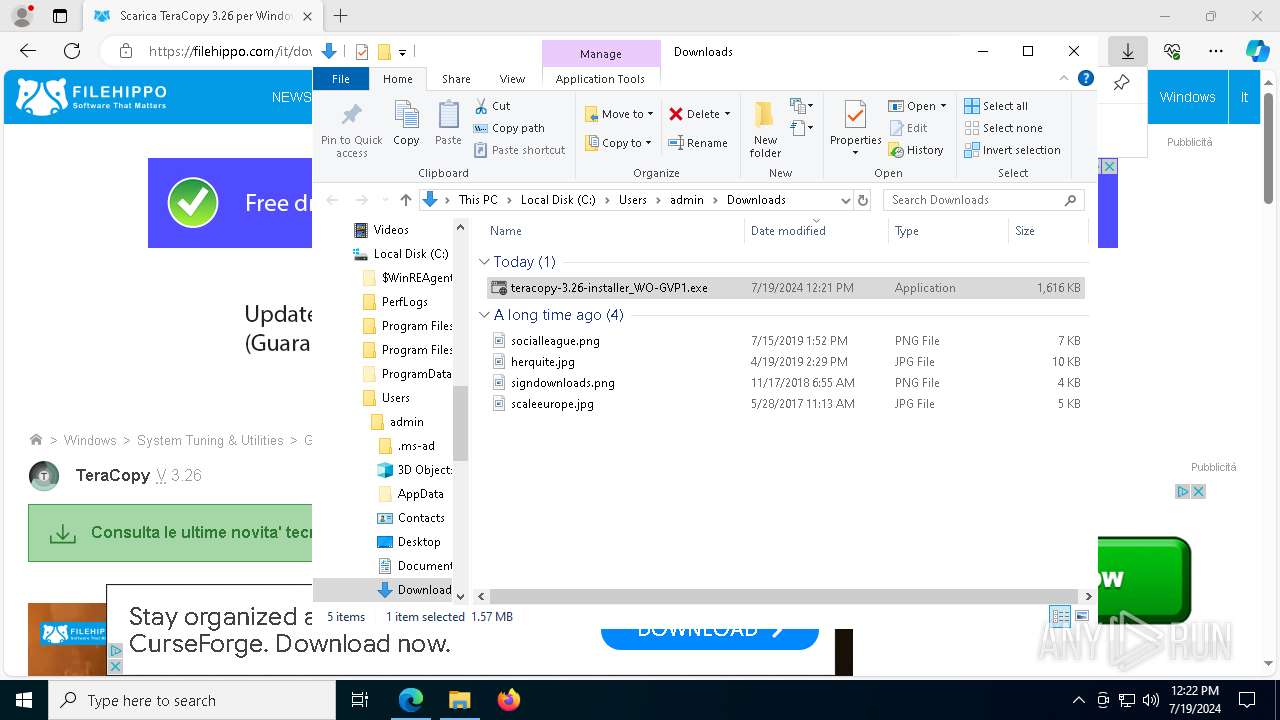
Task: Sort files by Name column
Action: pos(614,231)
